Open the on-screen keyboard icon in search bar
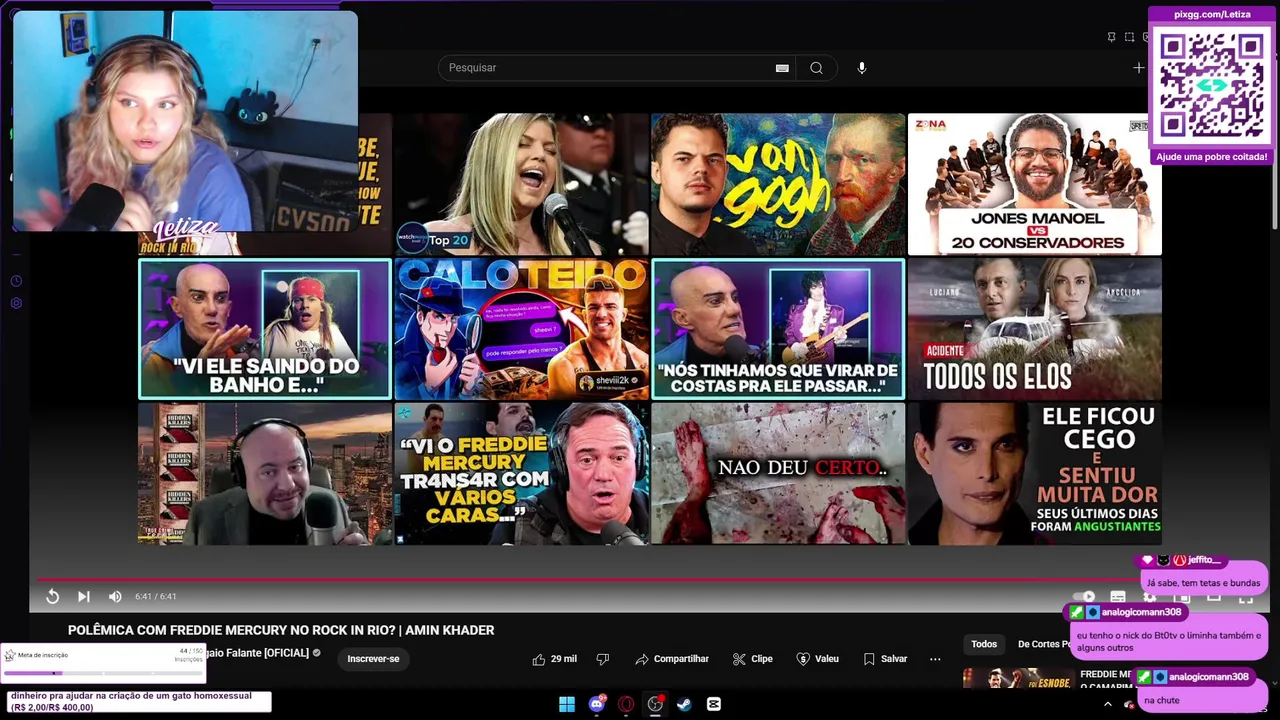This screenshot has width=1280, height=720. (782, 68)
